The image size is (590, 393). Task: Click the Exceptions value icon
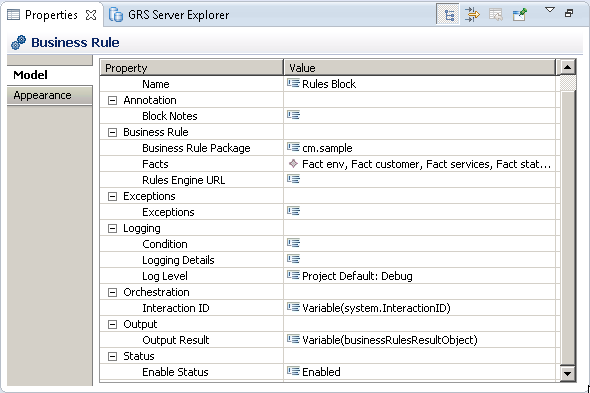point(293,211)
